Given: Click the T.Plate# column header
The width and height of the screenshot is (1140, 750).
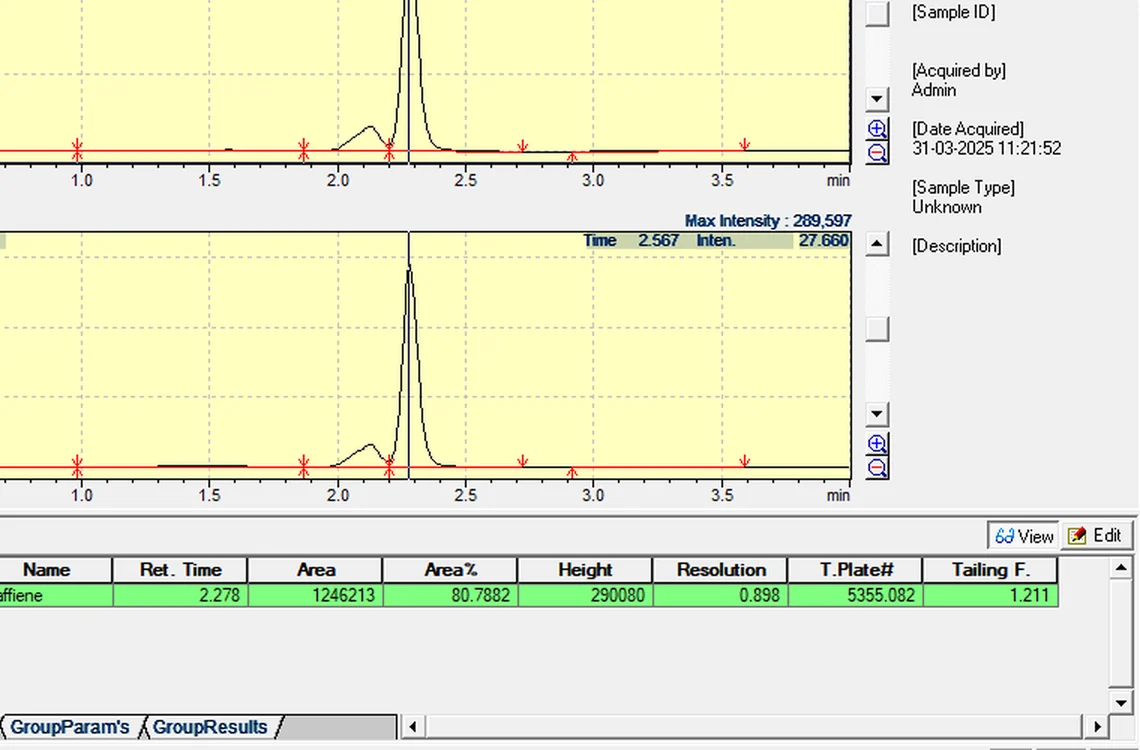Looking at the screenshot, I should pos(856,570).
